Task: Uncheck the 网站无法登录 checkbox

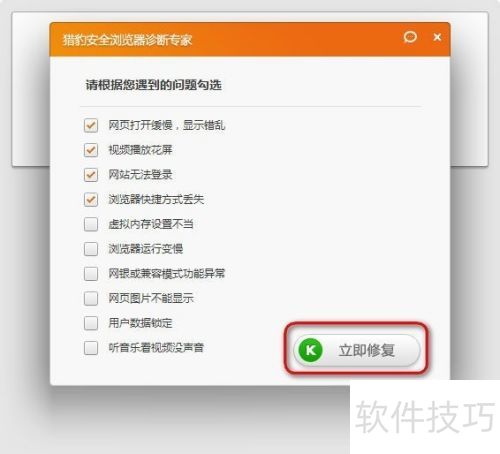Action: pos(91,175)
